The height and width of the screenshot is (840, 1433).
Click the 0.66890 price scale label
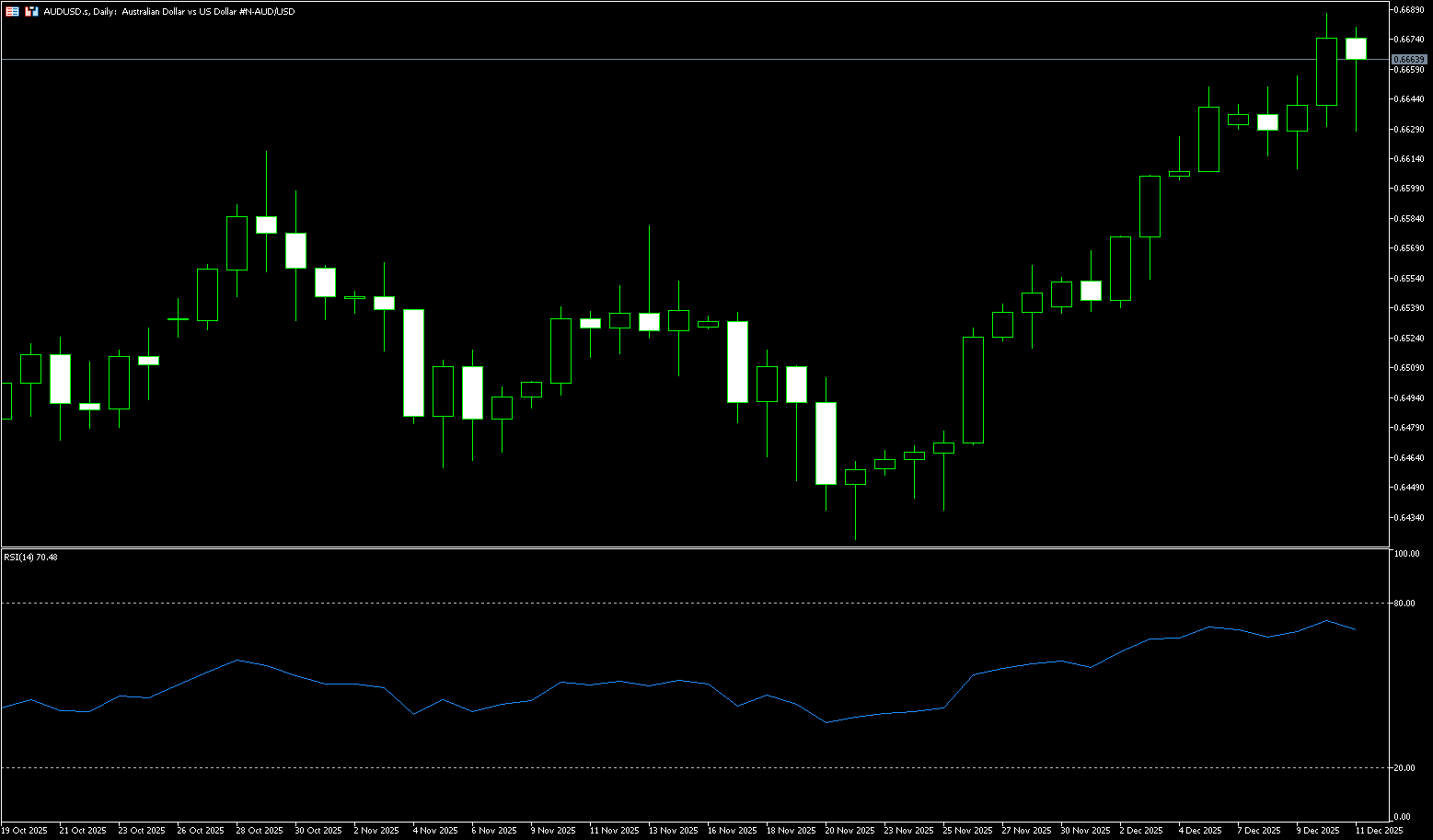click(x=1408, y=9)
